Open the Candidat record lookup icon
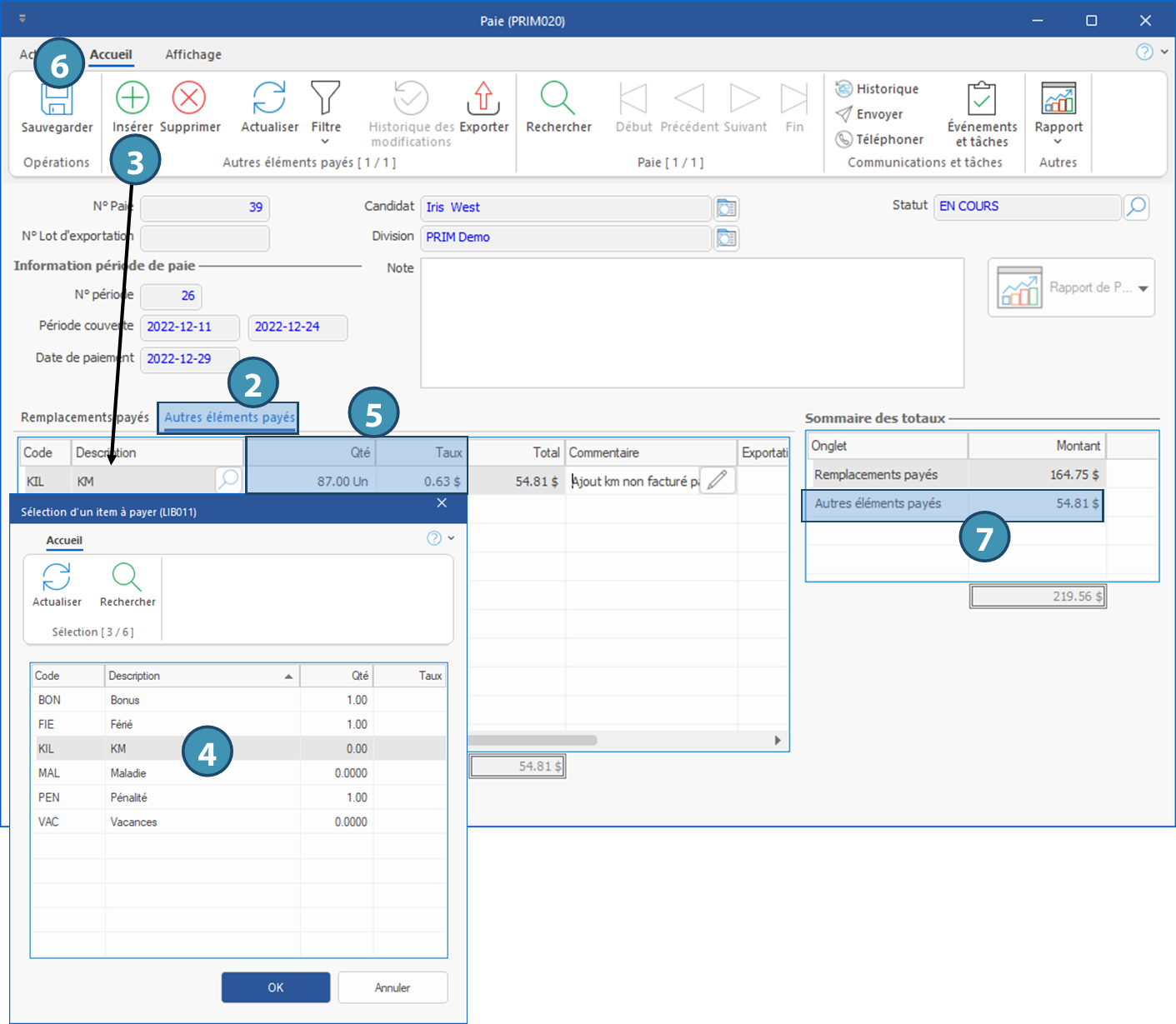The height and width of the screenshot is (1024, 1176). [727, 207]
